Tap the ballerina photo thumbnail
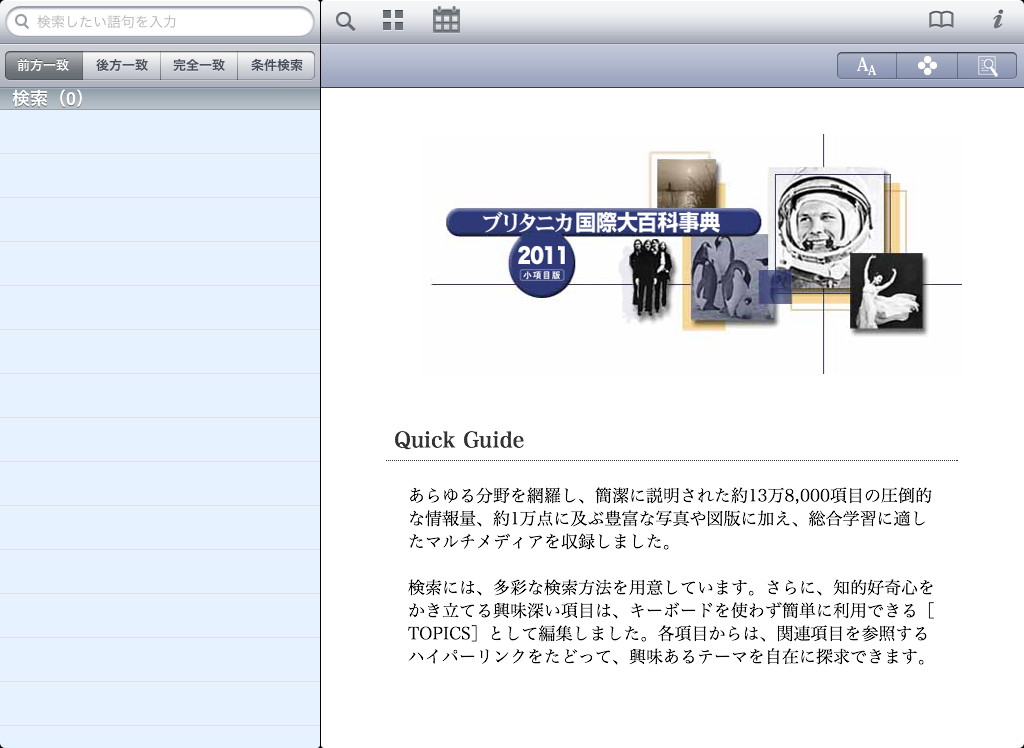The image size is (1024, 748). click(x=886, y=290)
